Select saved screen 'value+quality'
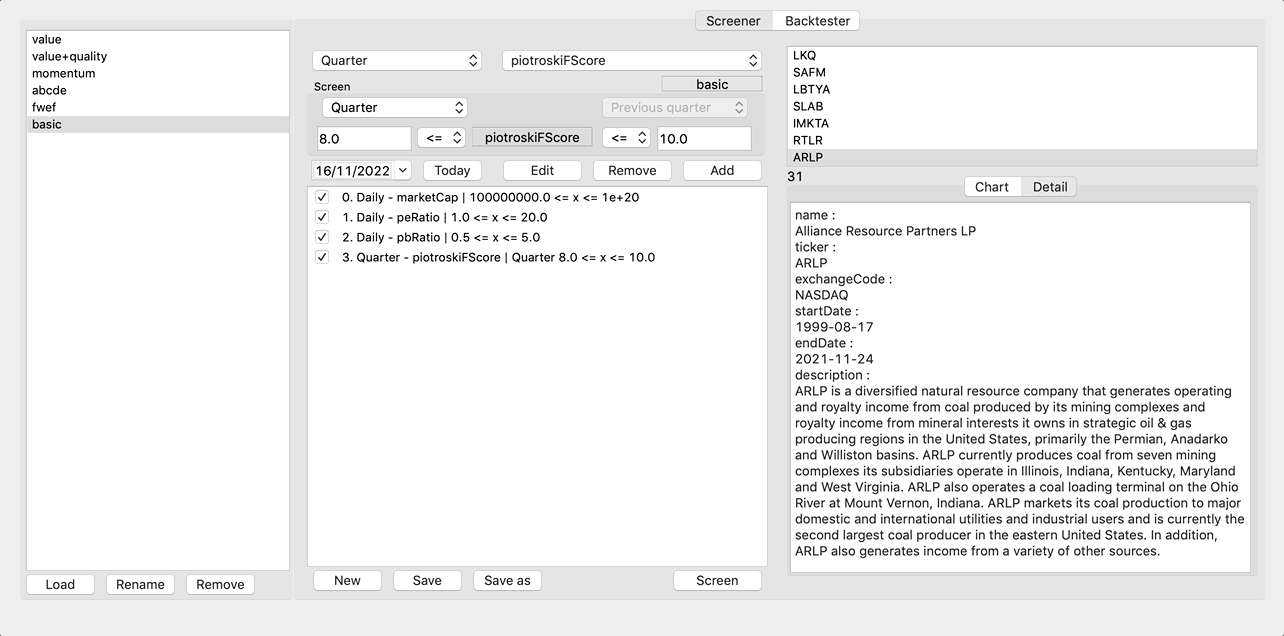This screenshot has height=636, width=1284. (158, 56)
